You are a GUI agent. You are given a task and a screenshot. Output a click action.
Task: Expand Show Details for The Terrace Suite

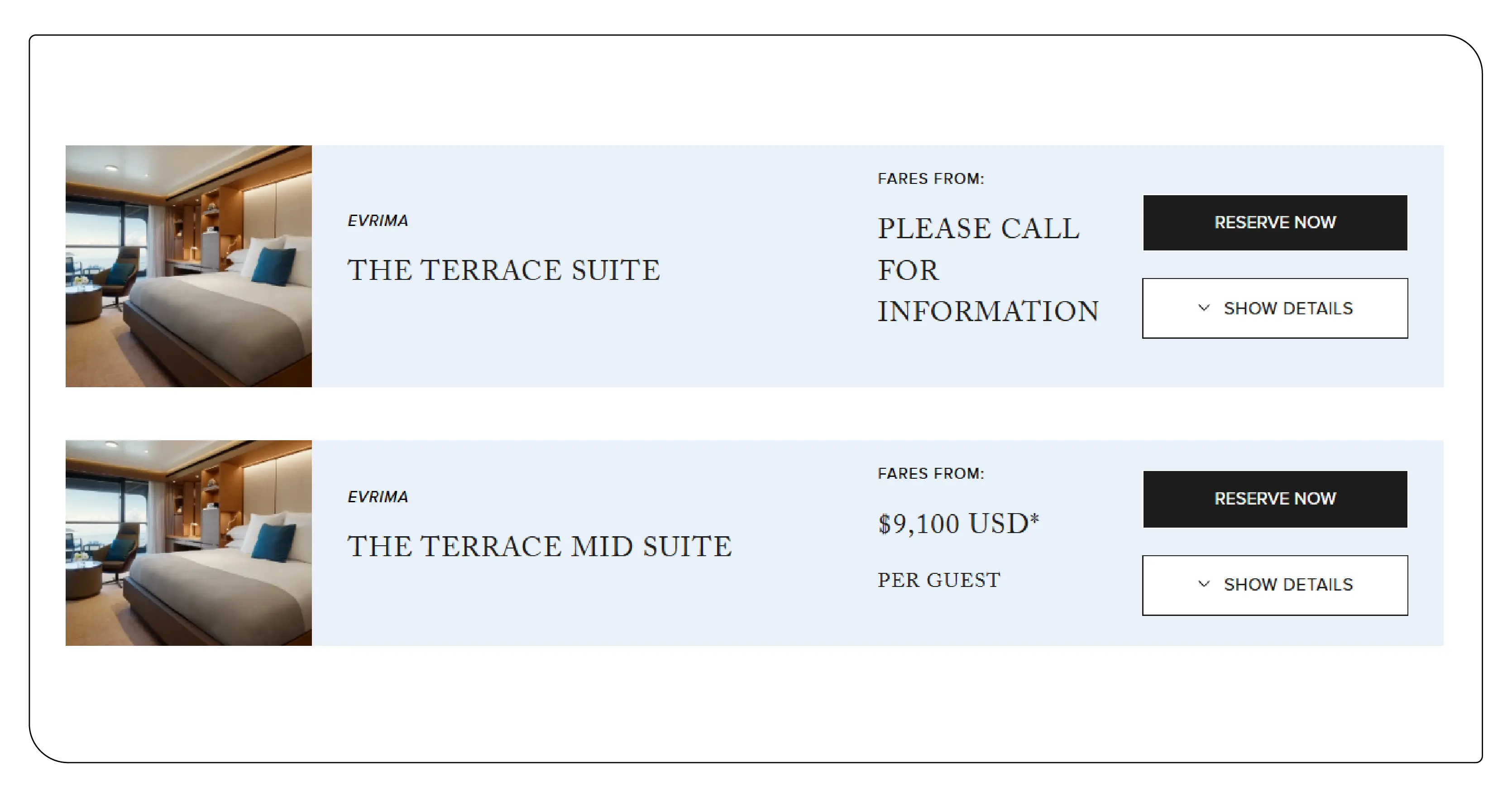1274,308
